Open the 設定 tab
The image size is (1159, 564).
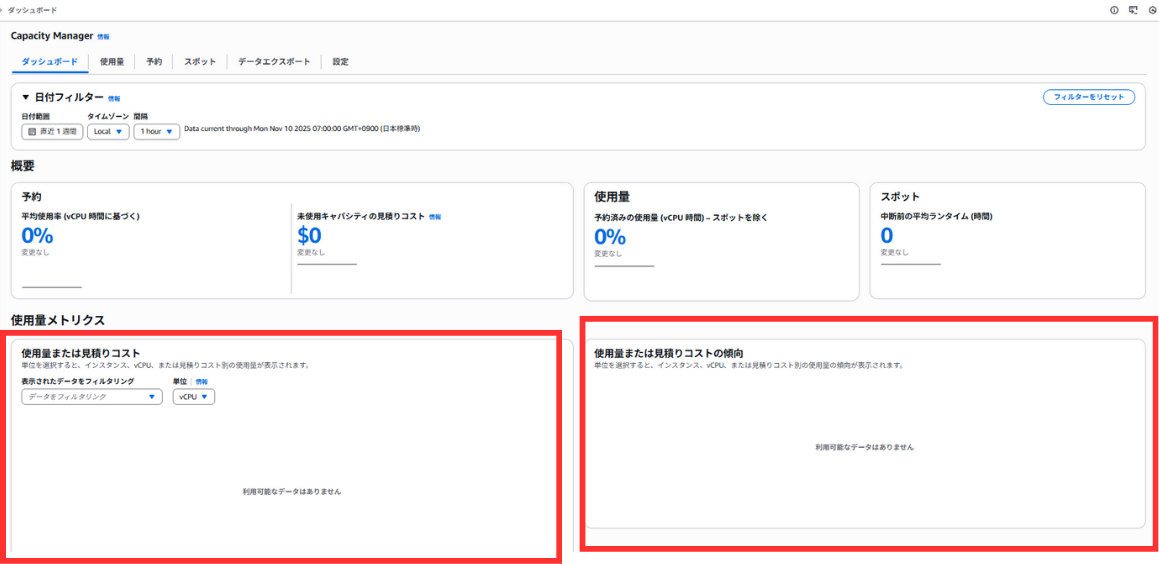click(x=340, y=62)
